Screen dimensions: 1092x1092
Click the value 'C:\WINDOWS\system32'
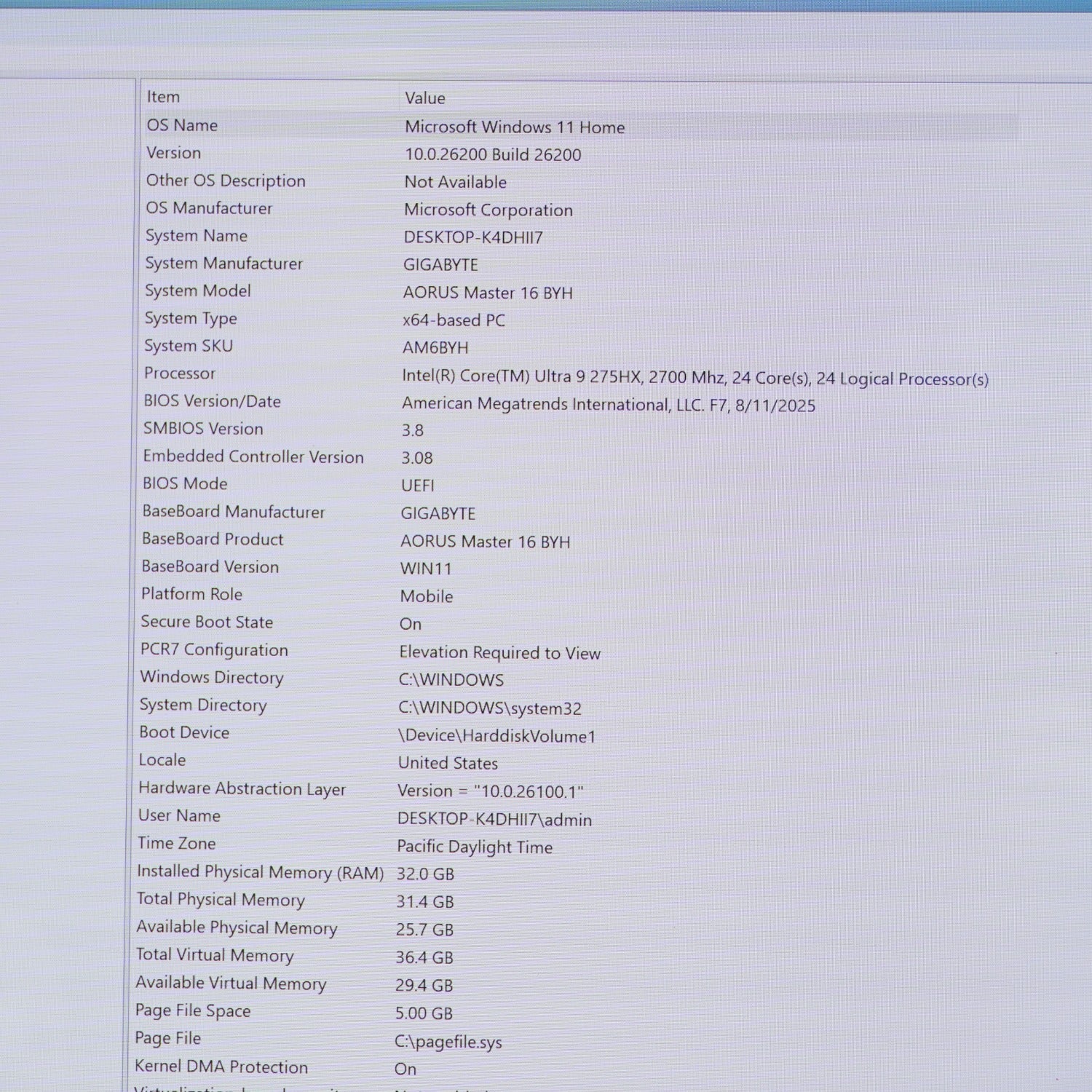coord(490,708)
